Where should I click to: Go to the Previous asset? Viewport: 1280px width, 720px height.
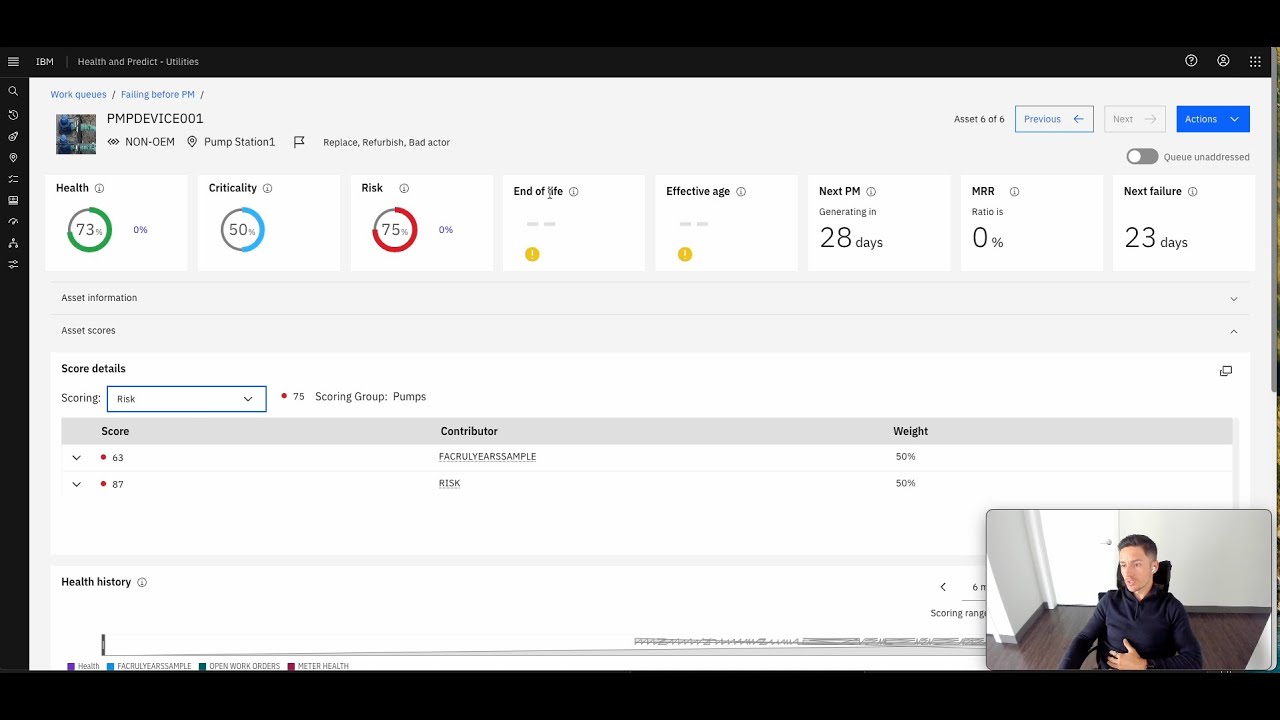(x=1054, y=119)
